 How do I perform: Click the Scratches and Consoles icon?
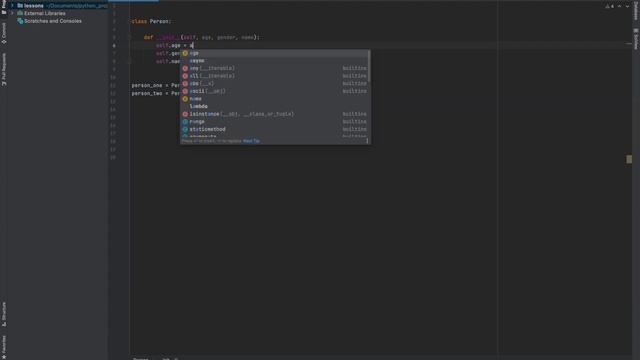(x=20, y=21)
